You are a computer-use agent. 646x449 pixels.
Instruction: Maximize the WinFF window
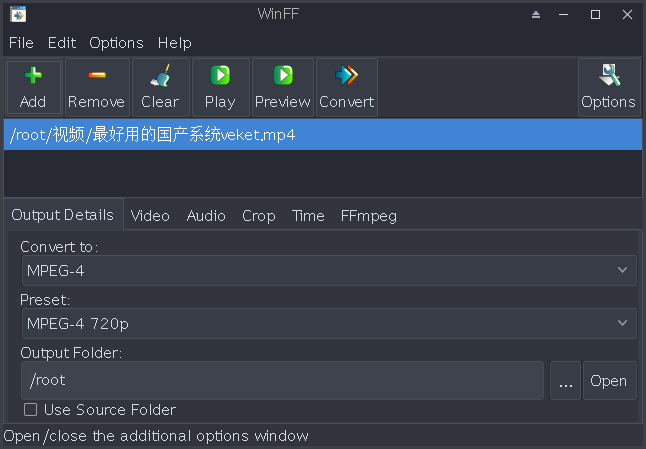click(x=595, y=15)
